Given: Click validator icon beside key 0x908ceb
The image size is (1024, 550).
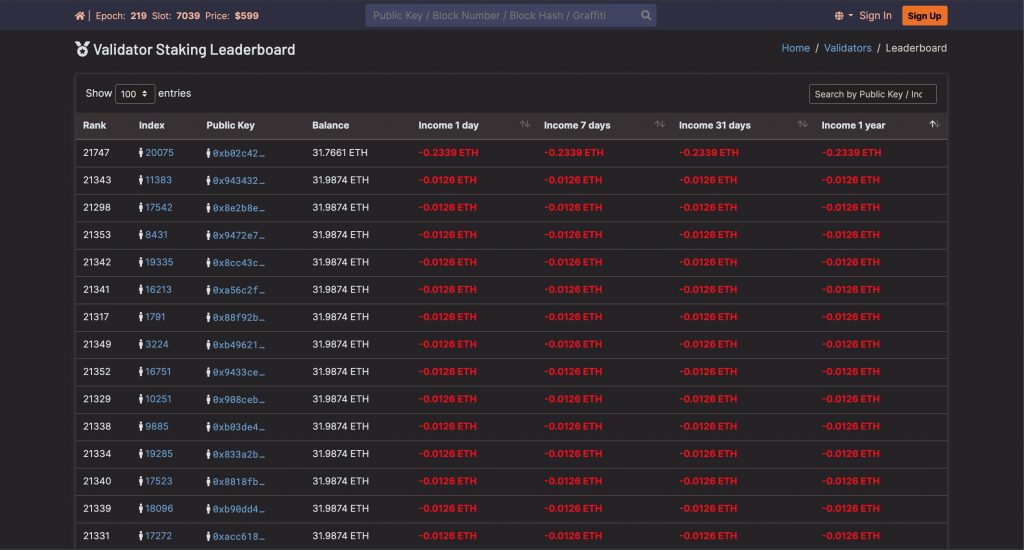Looking at the screenshot, I should click(x=208, y=400).
